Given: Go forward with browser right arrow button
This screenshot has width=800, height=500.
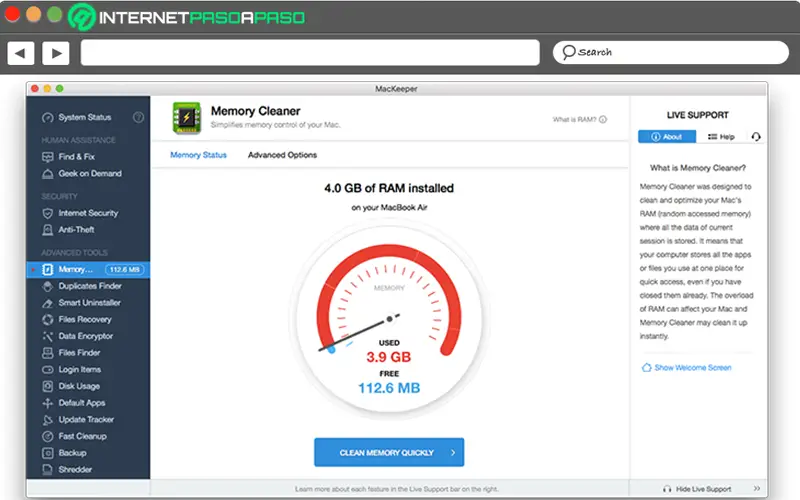Looking at the screenshot, I should 56,53.
